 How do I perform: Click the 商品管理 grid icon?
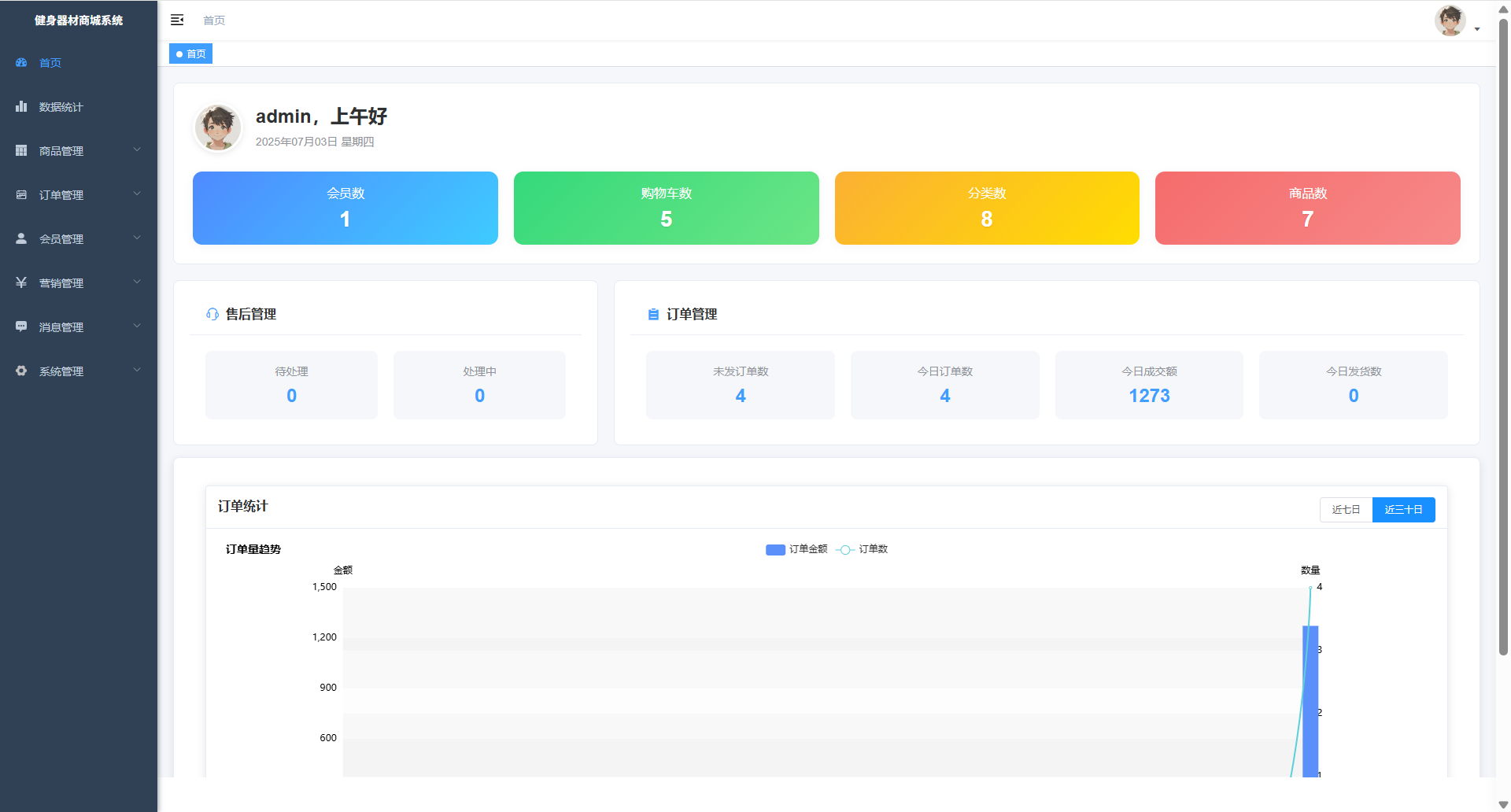point(21,151)
